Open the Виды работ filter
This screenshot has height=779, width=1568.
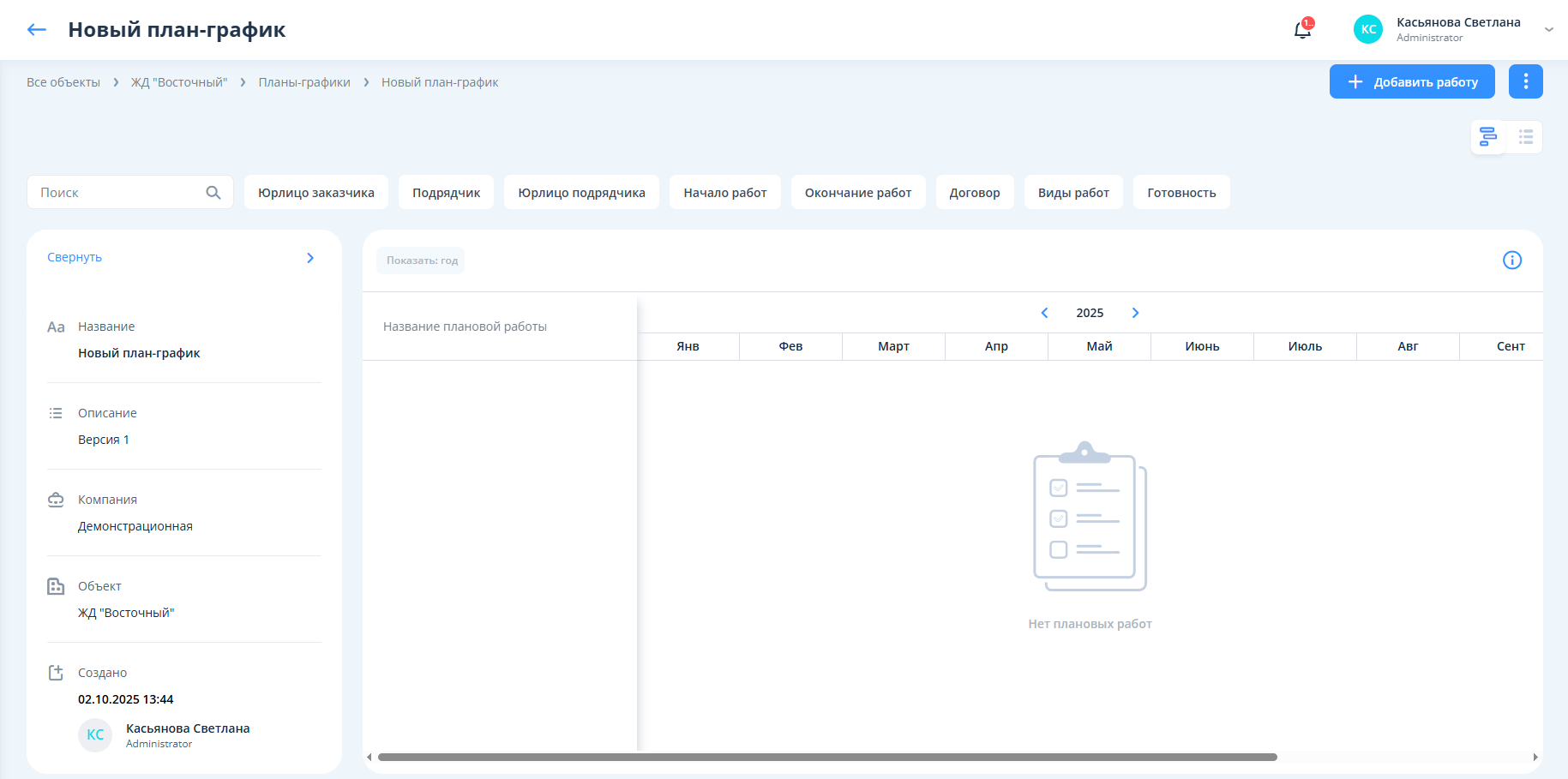click(1072, 193)
